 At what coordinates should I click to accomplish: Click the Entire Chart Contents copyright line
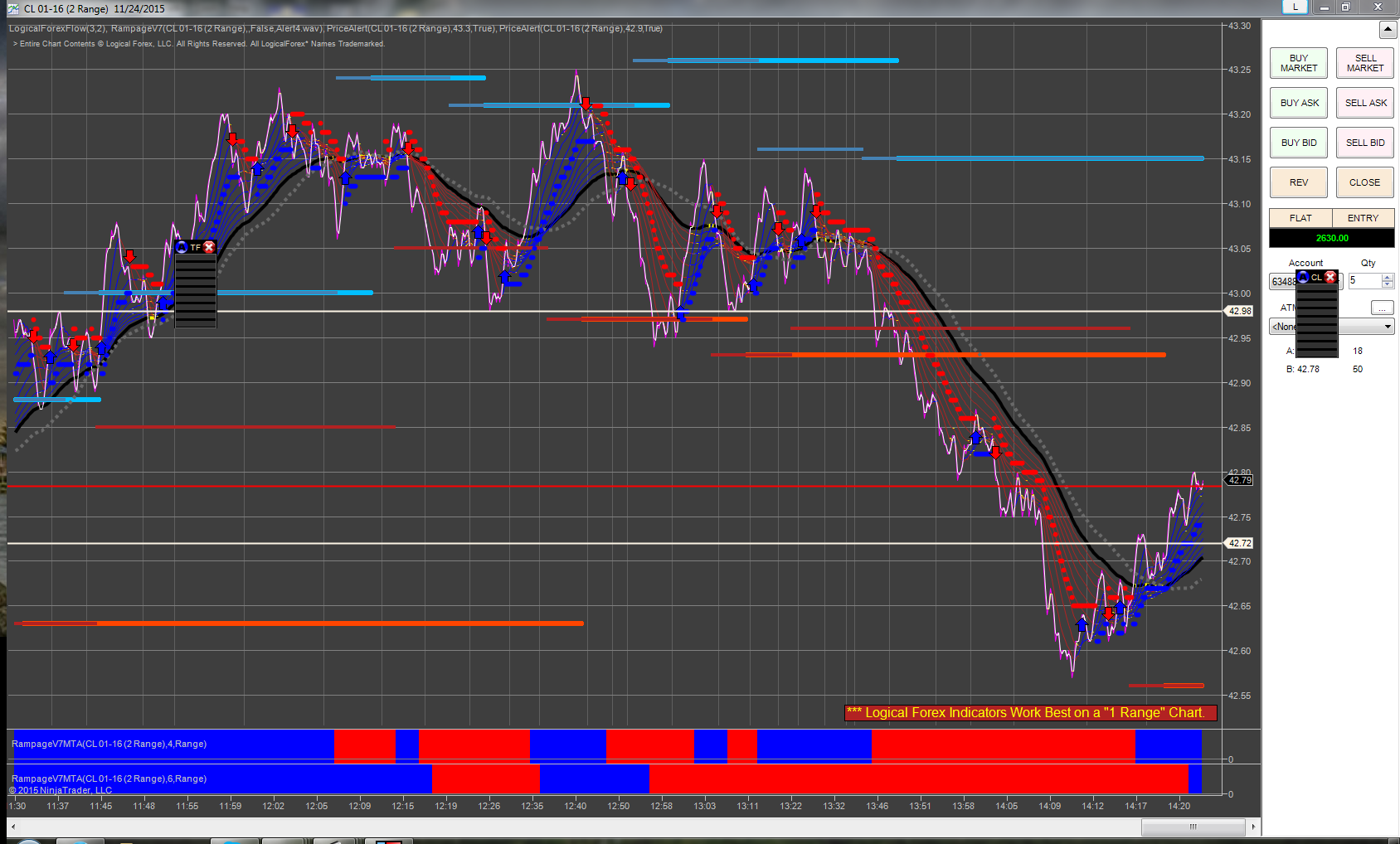(198, 44)
